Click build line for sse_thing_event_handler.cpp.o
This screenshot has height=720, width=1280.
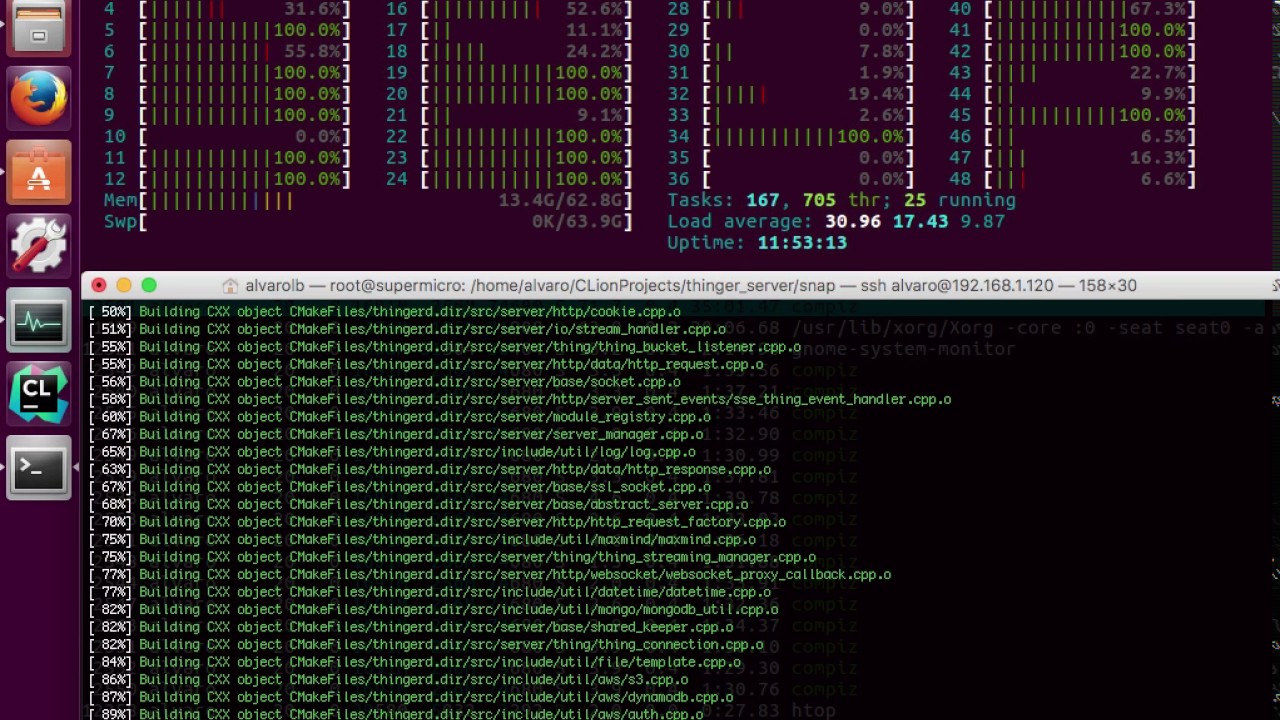(520, 399)
